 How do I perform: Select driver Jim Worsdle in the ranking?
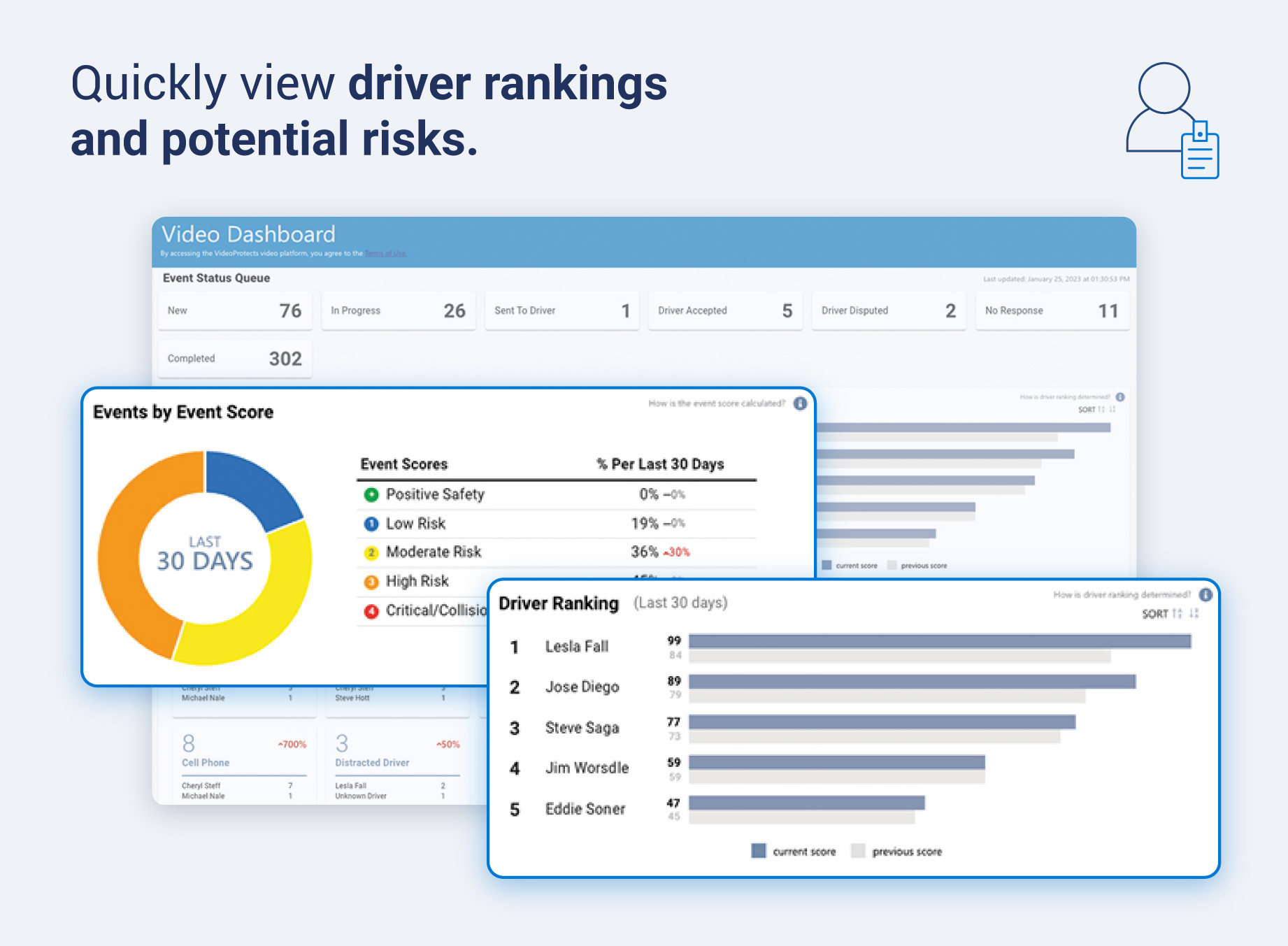[x=587, y=768]
